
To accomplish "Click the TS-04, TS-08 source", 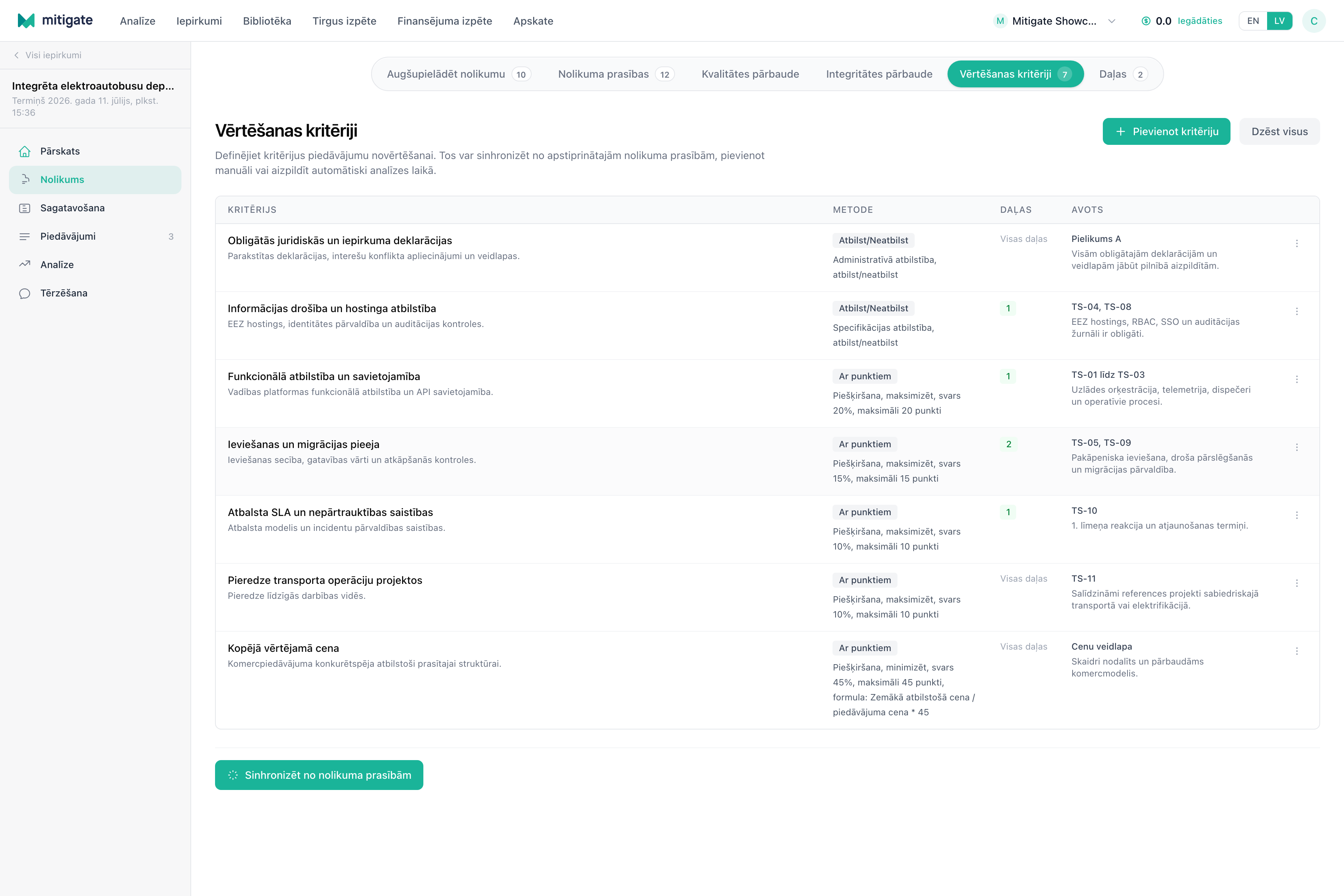I will 1101,307.
